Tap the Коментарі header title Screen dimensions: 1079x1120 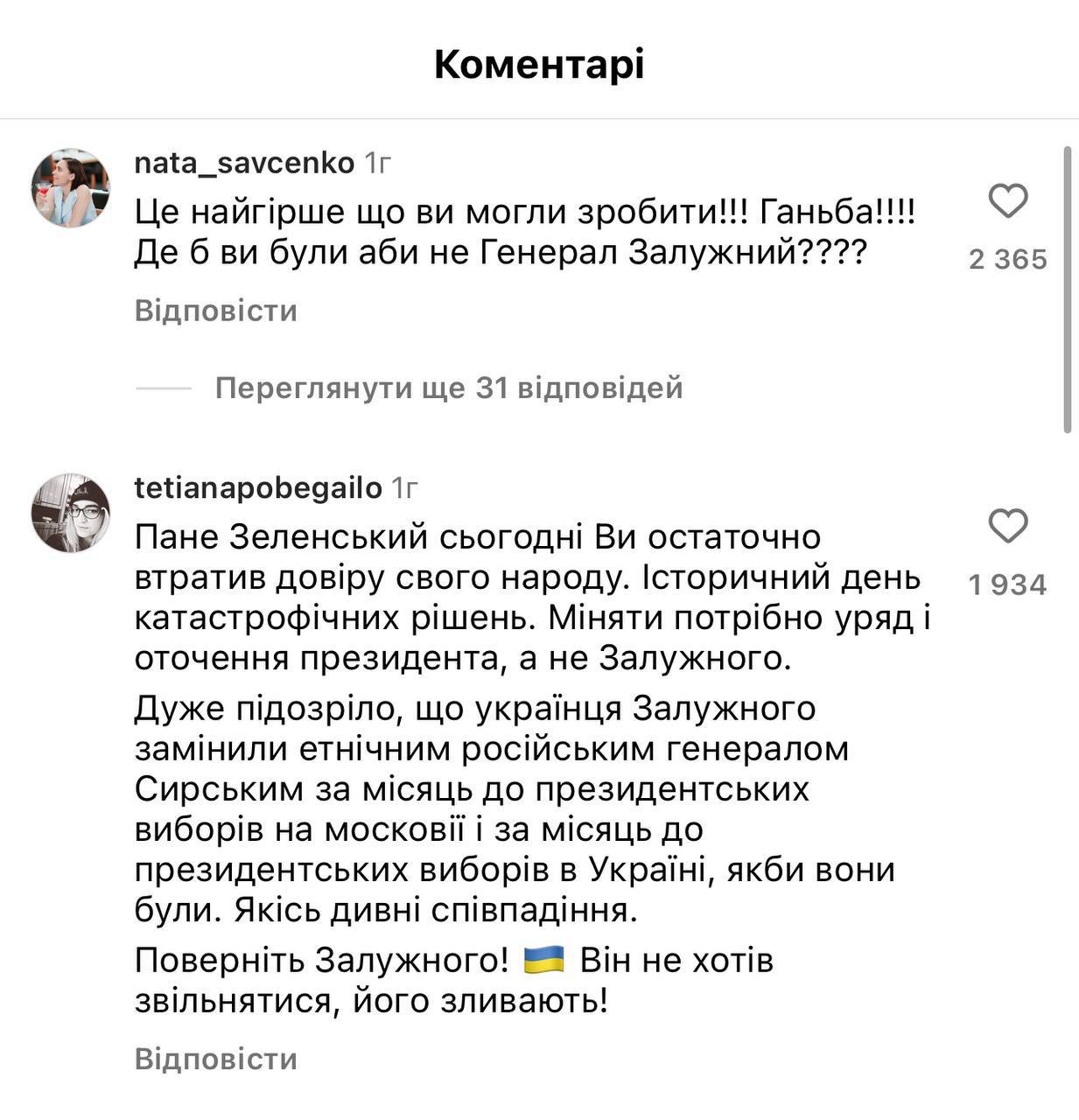click(x=539, y=65)
